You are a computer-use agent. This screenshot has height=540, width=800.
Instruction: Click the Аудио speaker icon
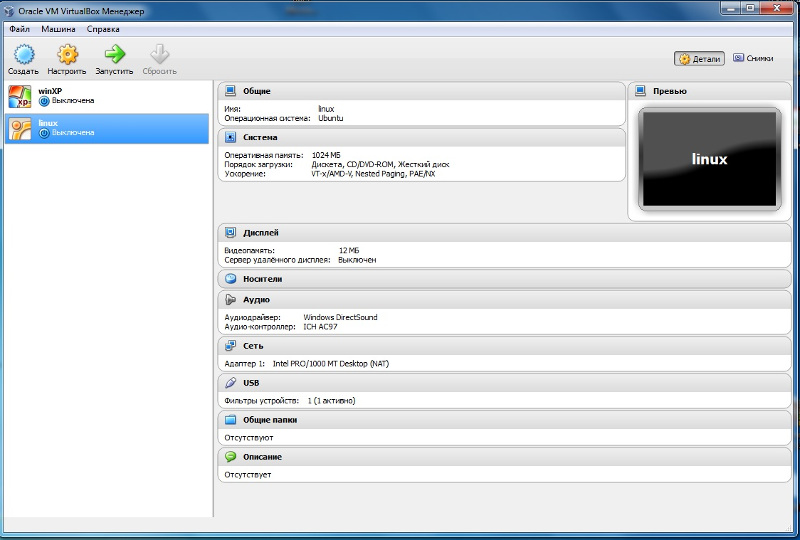coord(231,300)
